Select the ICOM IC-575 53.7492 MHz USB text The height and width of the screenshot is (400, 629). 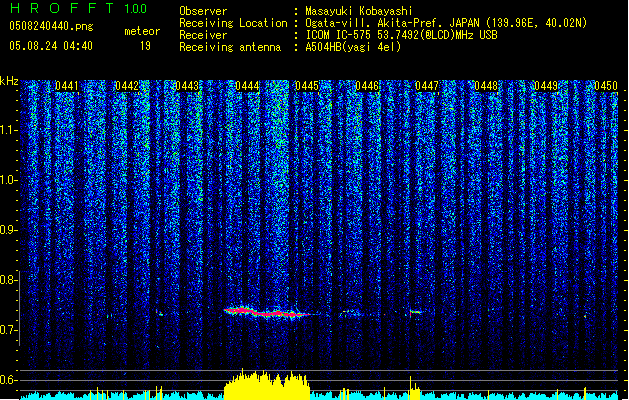coord(401,35)
